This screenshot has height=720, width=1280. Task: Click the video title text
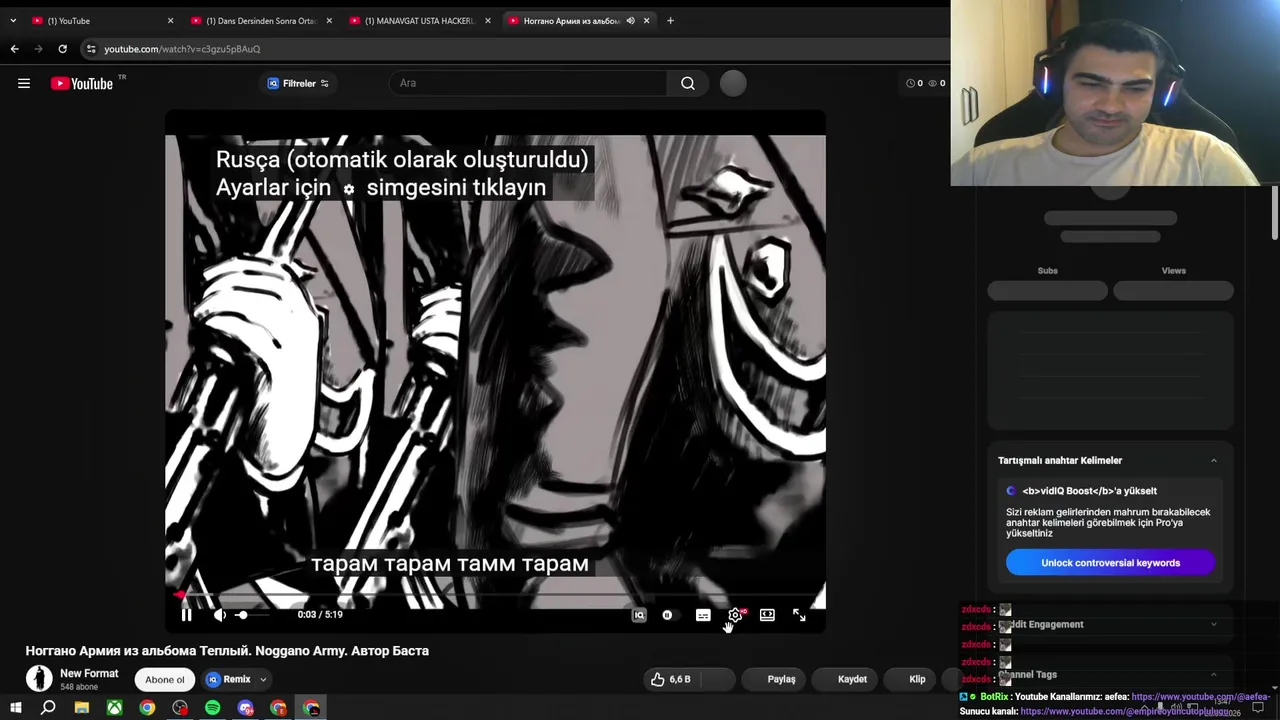(x=227, y=651)
